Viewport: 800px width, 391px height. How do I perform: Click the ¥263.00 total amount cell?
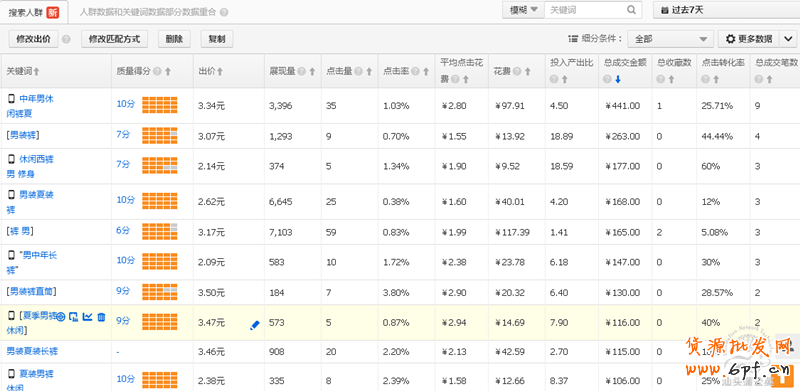pyautogui.click(x=622, y=136)
